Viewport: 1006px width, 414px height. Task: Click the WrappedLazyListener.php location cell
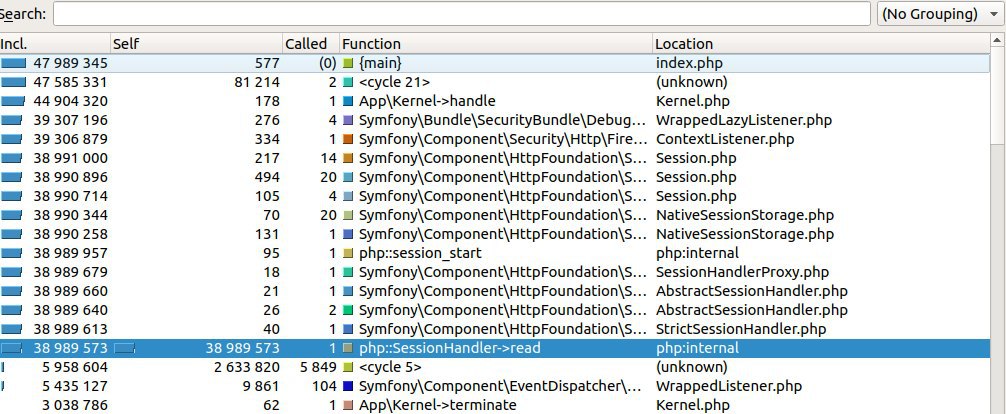(x=744, y=120)
